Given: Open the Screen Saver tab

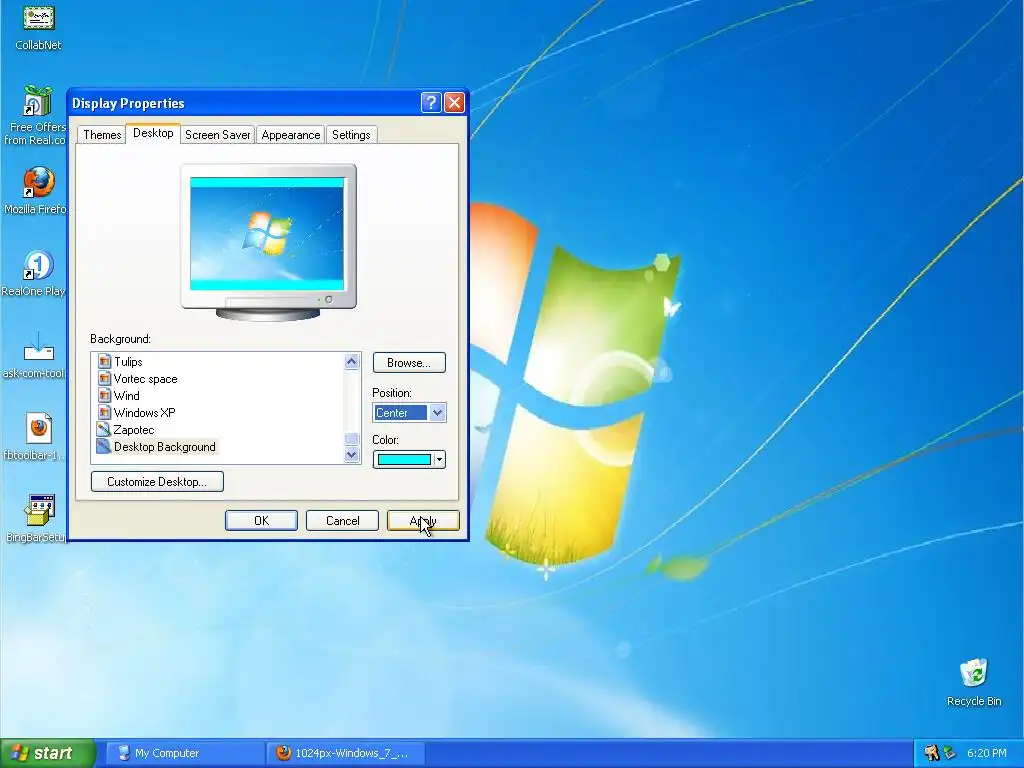Looking at the screenshot, I should click(x=217, y=135).
